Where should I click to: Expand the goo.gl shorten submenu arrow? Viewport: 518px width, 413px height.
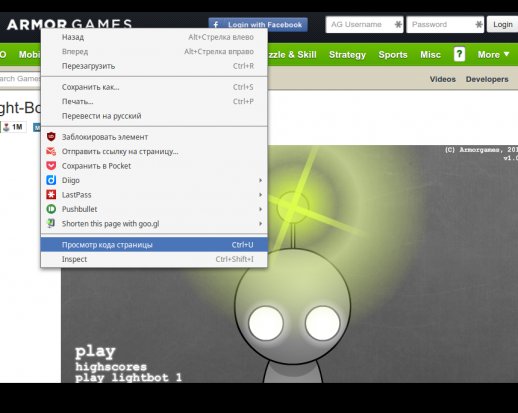[x=260, y=223]
